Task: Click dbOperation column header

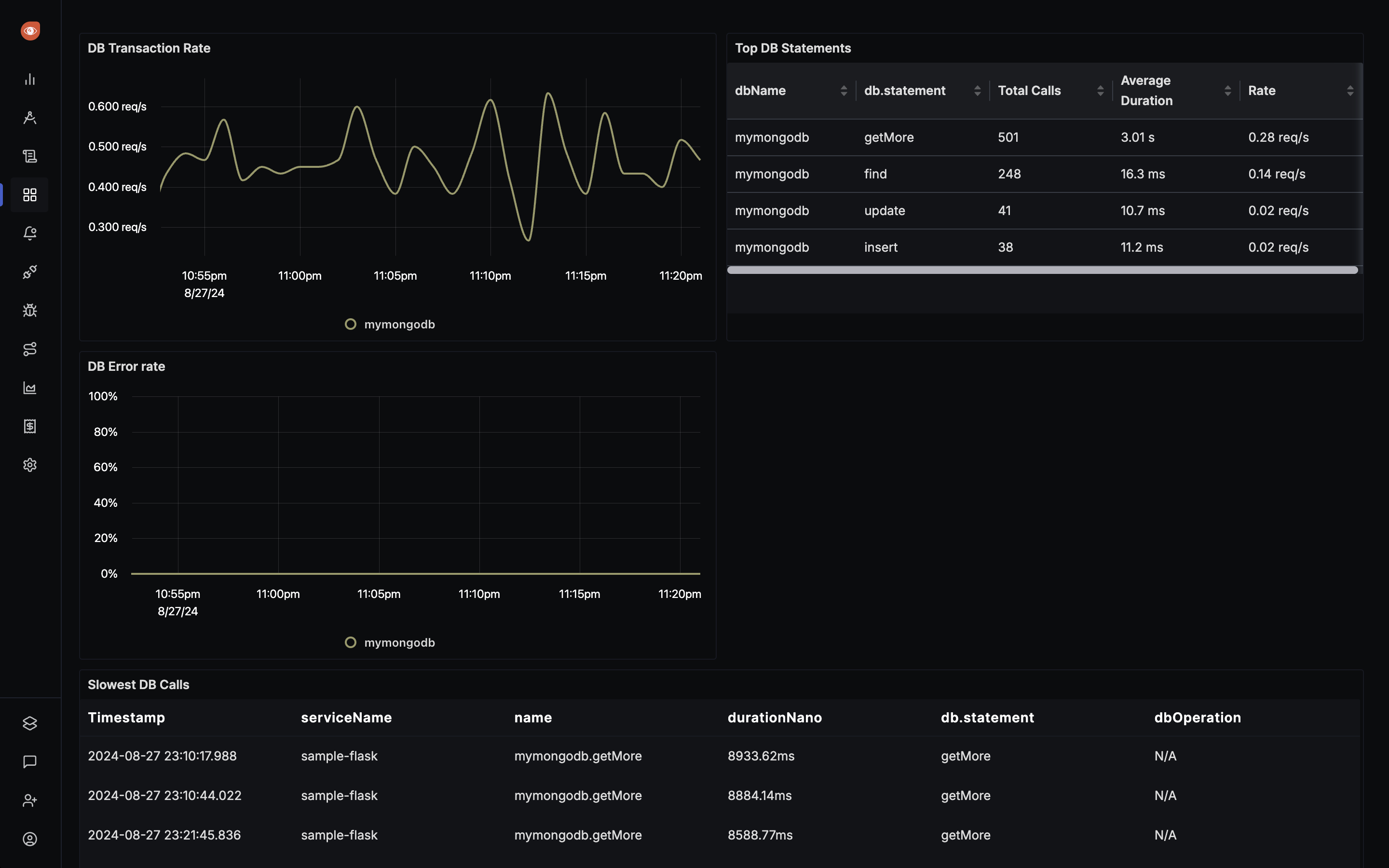Action: pyautogui.click(x=1198, y=718)
